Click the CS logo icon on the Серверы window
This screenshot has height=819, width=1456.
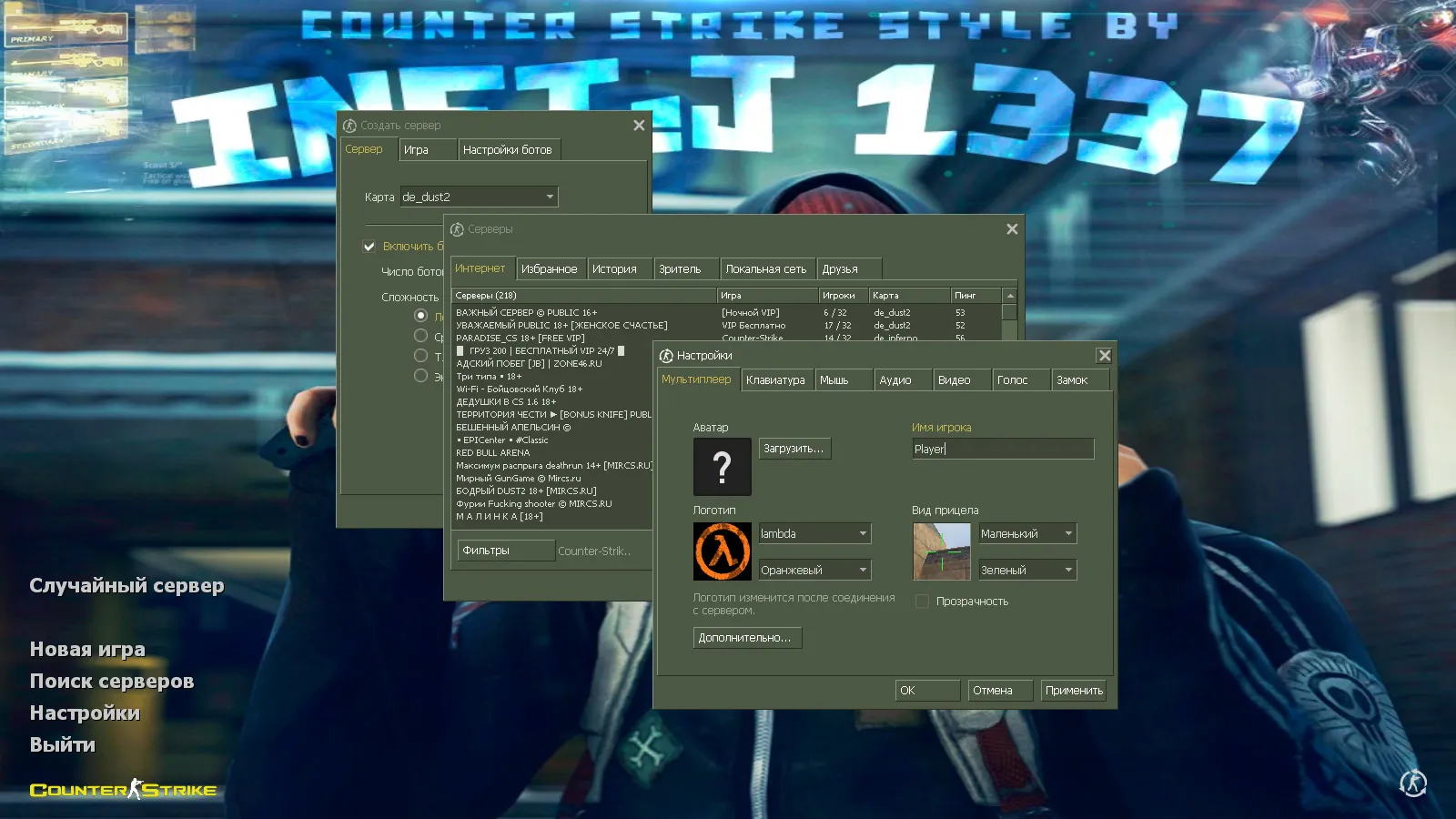click(x=458, y=229)
